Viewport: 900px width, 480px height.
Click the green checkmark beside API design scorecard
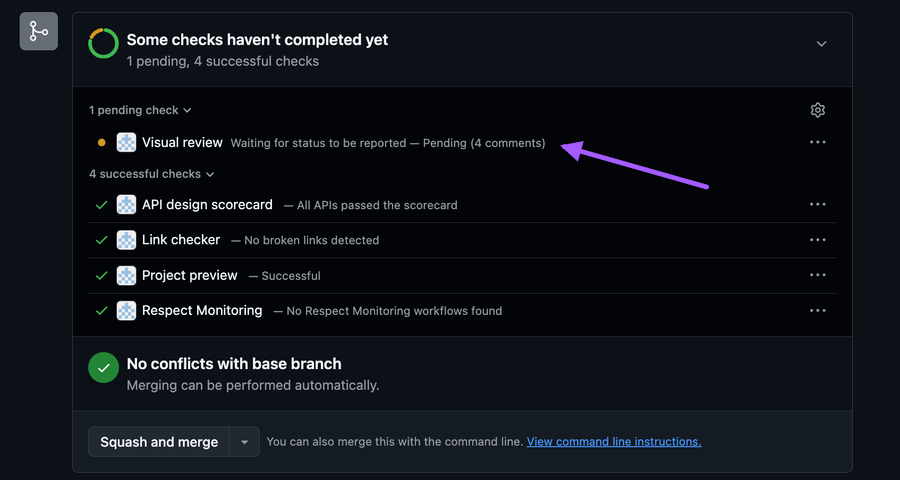point(102,205)
